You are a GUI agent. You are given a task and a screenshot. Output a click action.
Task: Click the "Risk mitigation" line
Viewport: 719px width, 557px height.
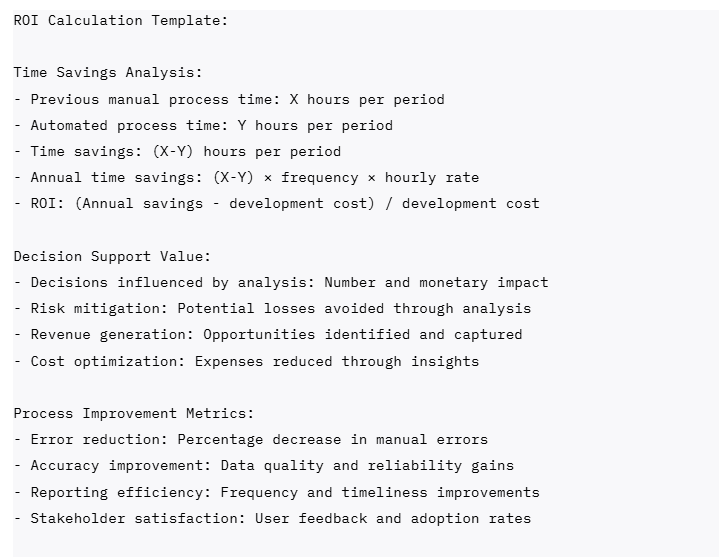coord(272,308)
